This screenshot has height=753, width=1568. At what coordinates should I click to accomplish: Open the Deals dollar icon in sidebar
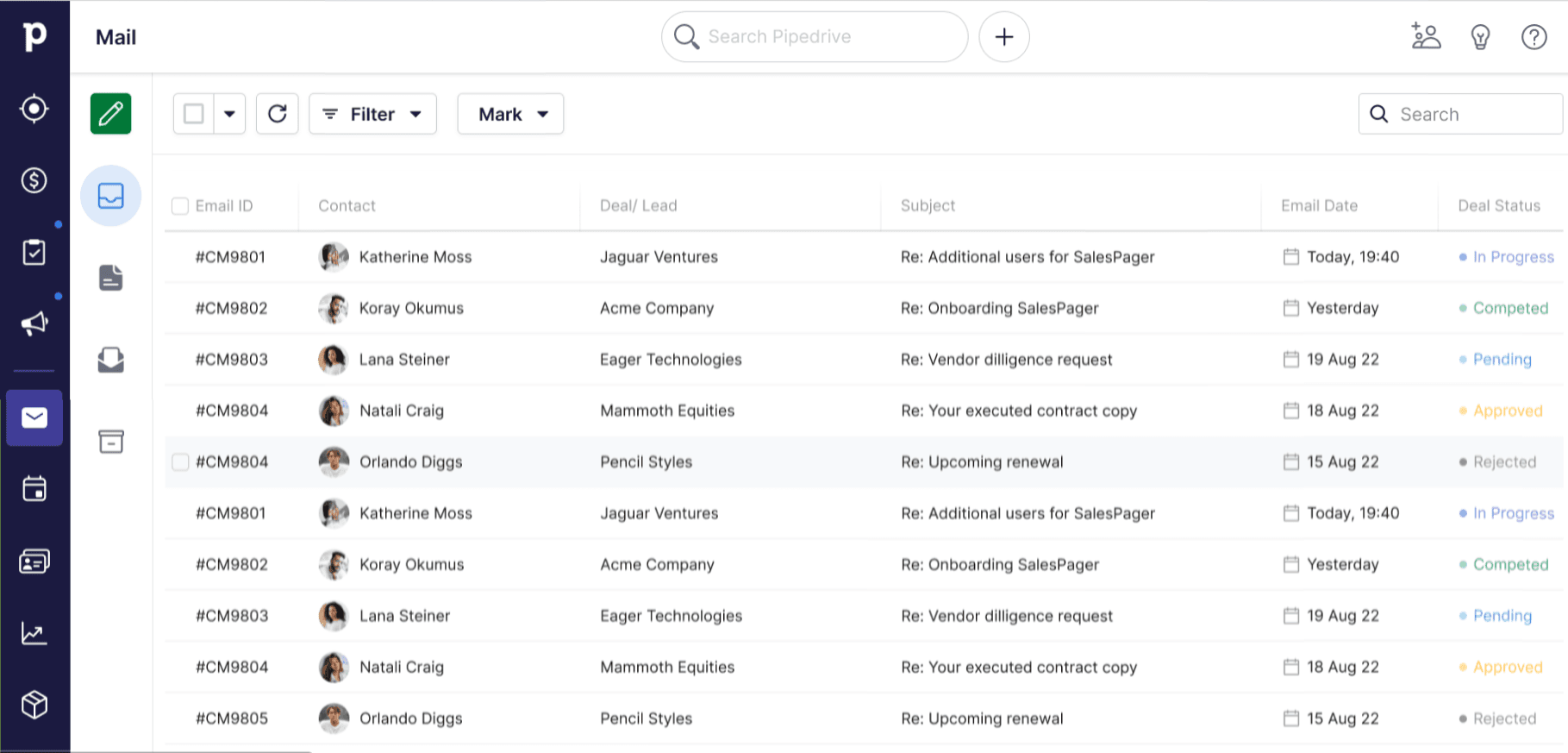coord(34,180)
